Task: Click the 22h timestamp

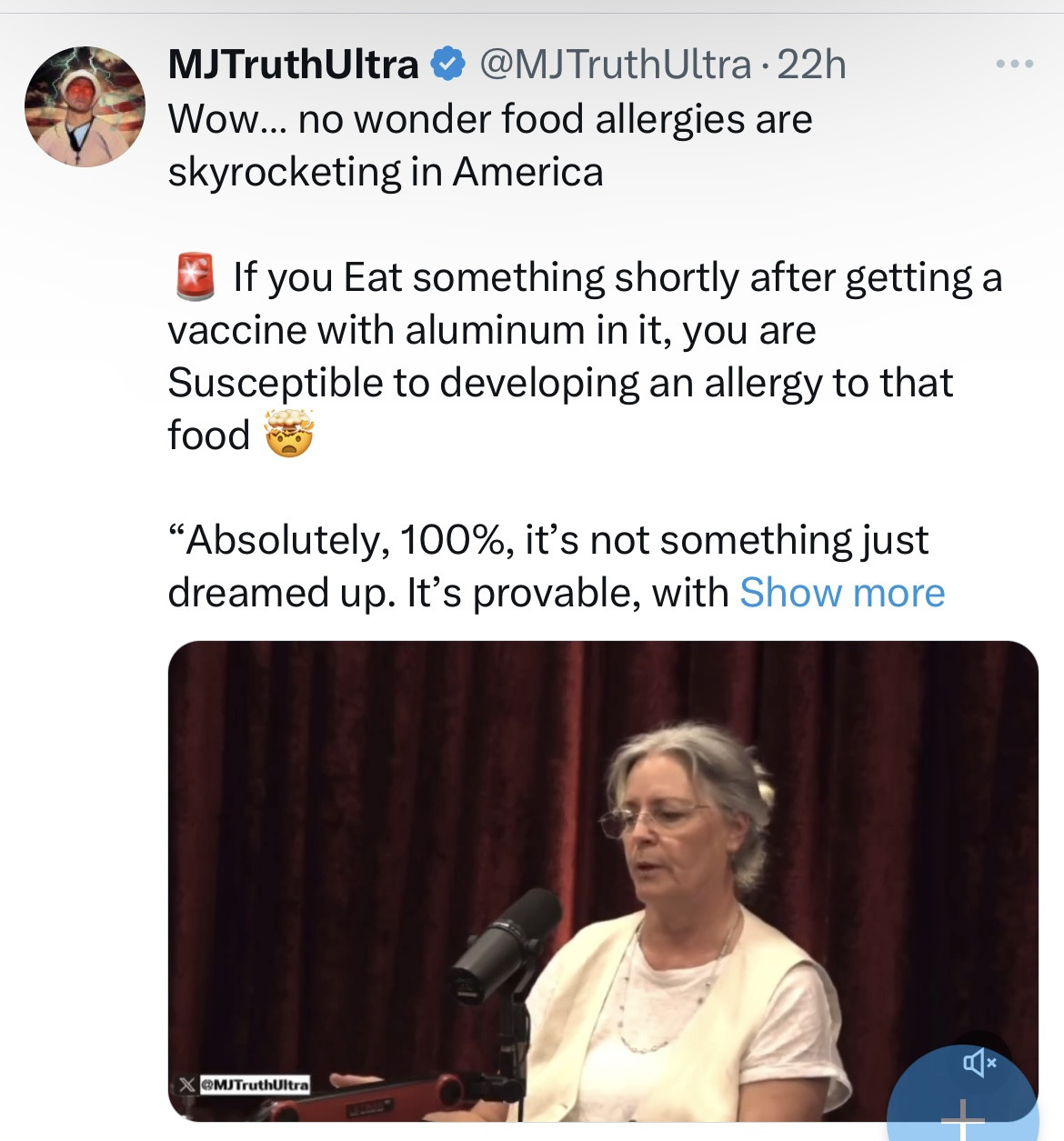Action: (811, 65)
